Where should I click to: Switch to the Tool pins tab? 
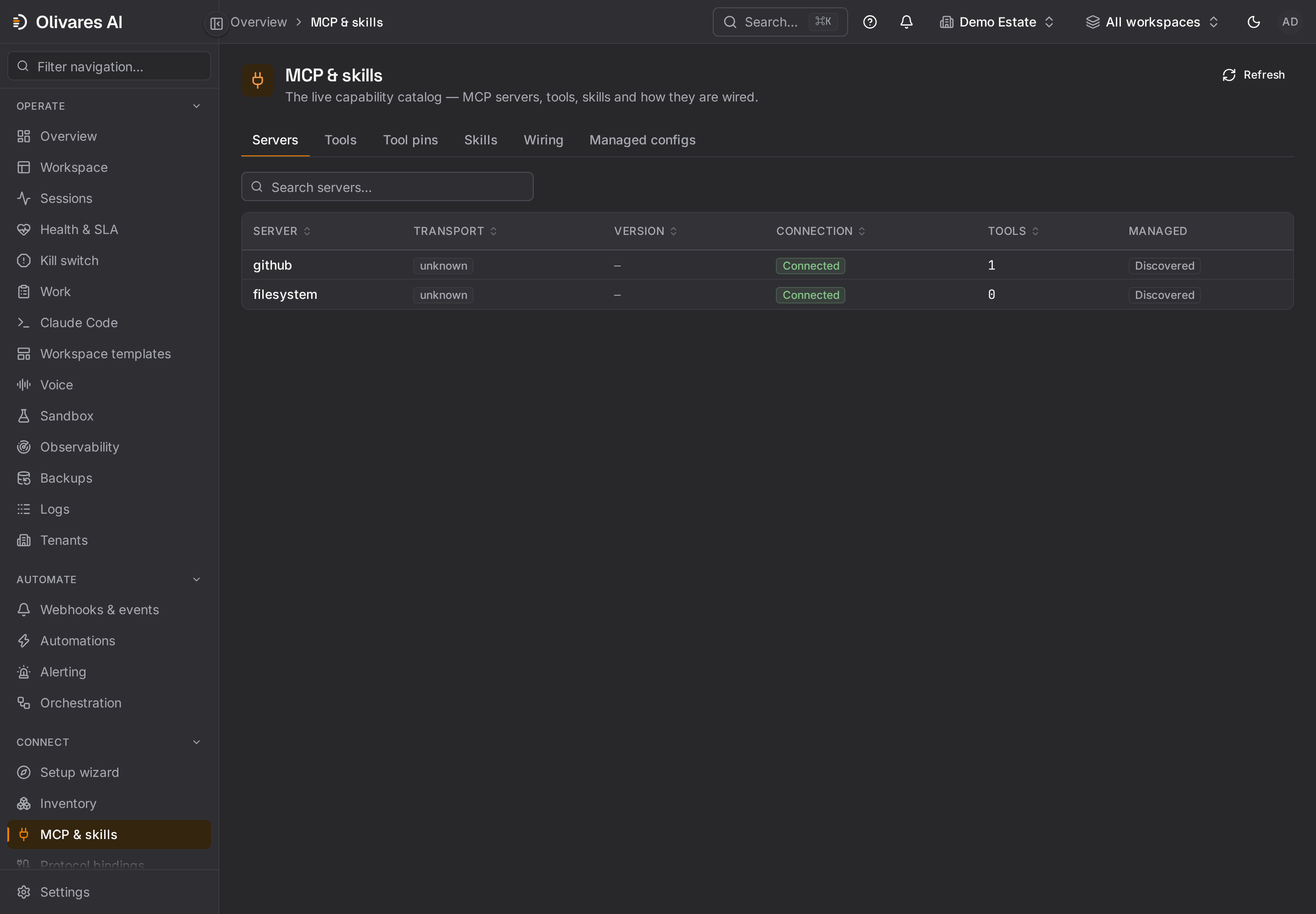(410, 140)
